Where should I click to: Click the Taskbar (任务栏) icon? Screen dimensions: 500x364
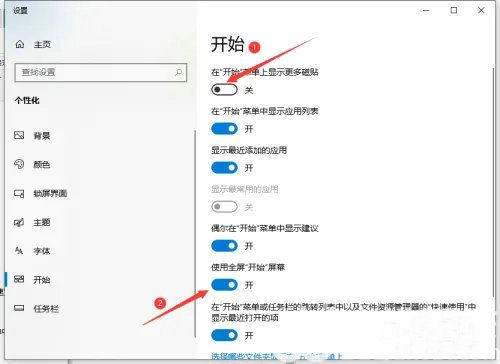point(19,308)
